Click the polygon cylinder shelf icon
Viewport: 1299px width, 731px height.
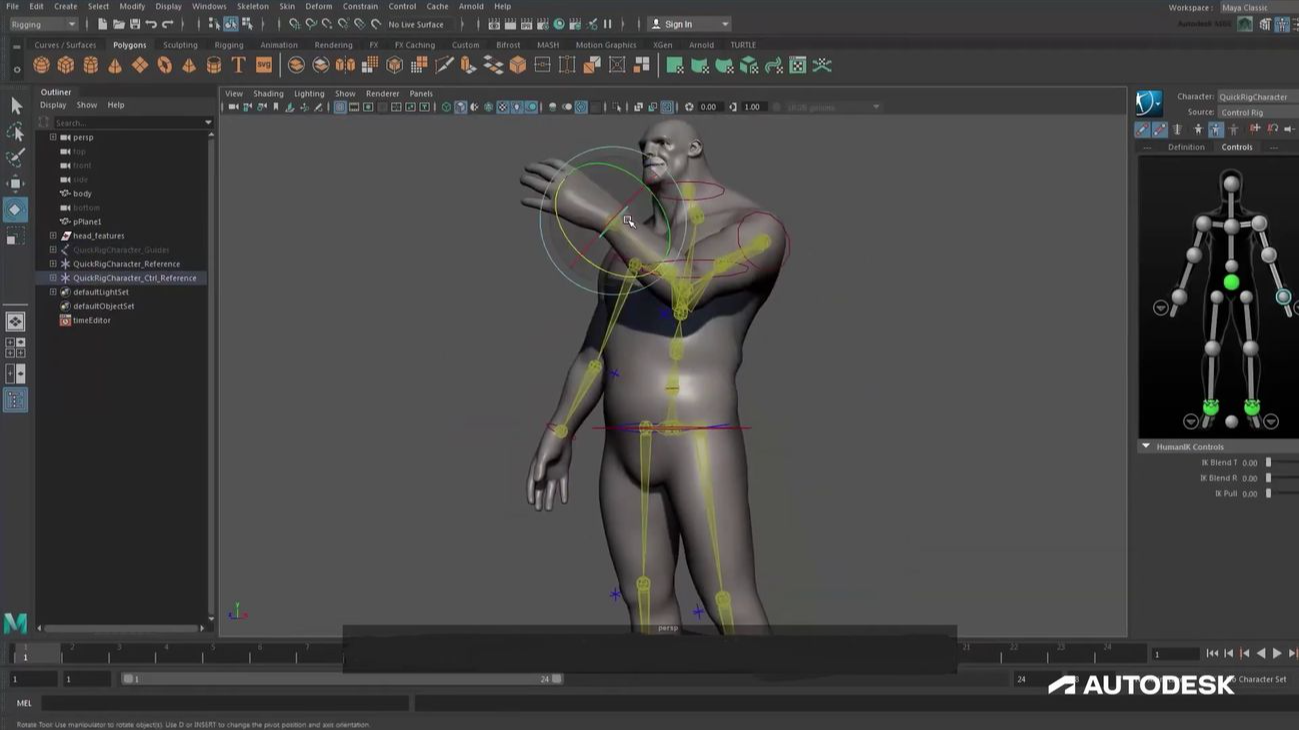pos(90,65)
